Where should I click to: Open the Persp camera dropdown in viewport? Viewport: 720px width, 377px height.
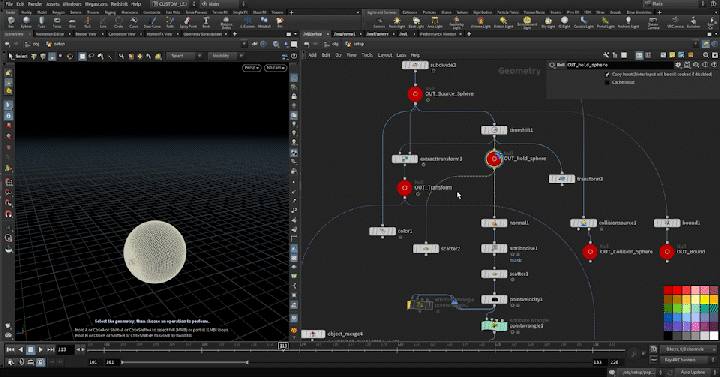[252, 68]
